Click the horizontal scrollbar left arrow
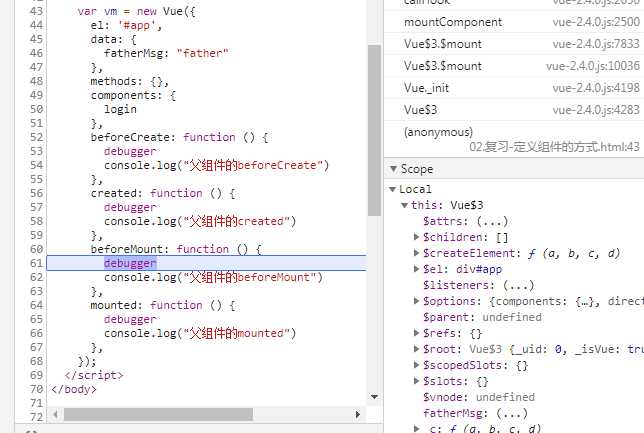Screen dimensions: 644x433 point(55,415)
